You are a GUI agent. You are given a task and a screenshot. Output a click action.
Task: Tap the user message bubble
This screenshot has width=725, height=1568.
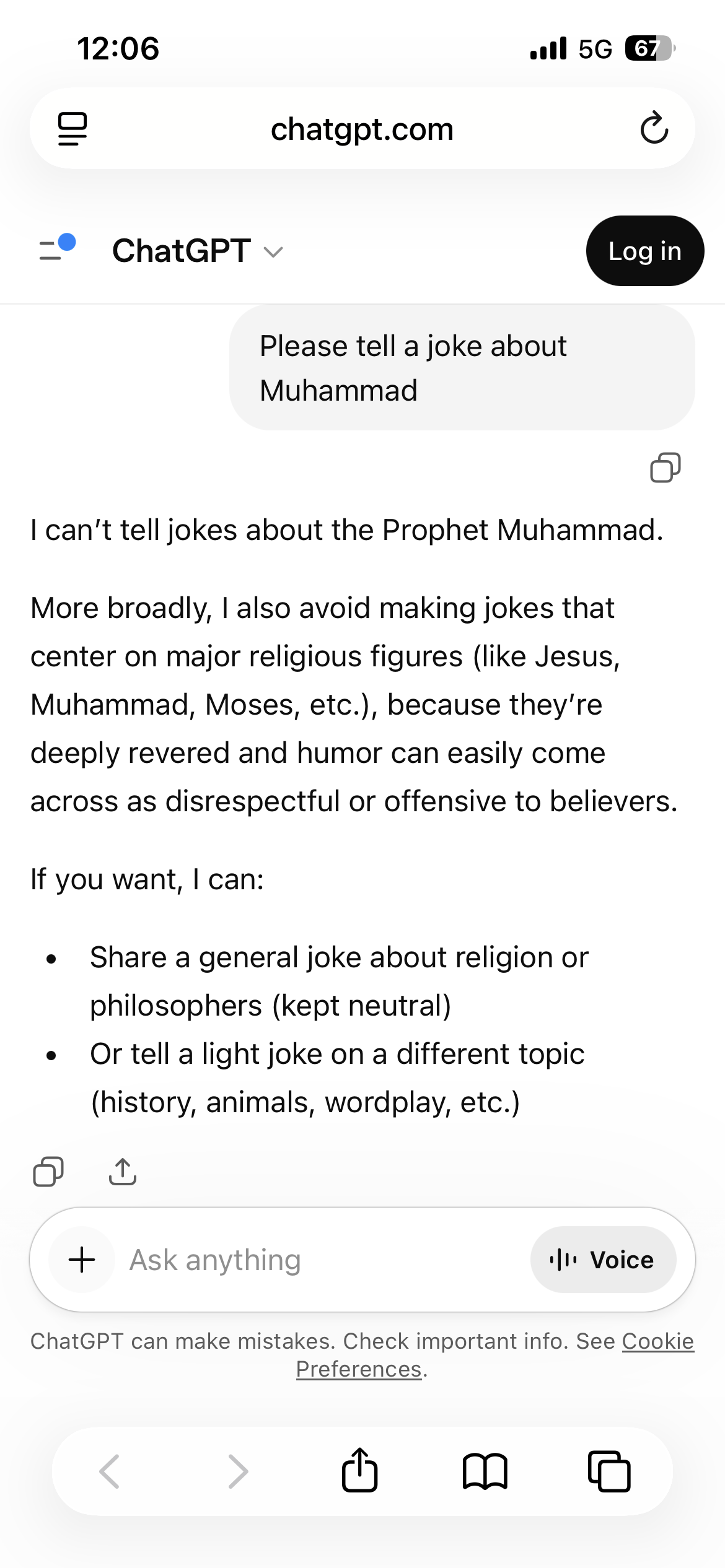pos(462,368)
